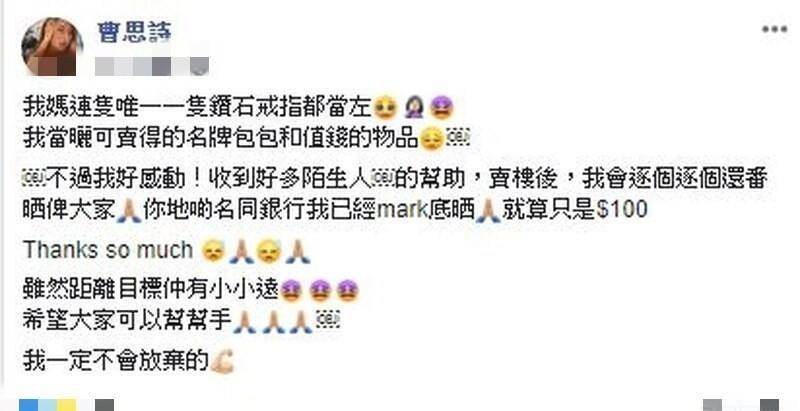Click the blurred timestamp under the name
The height and width of the screenshot is (411, 800).
(152, 67)
